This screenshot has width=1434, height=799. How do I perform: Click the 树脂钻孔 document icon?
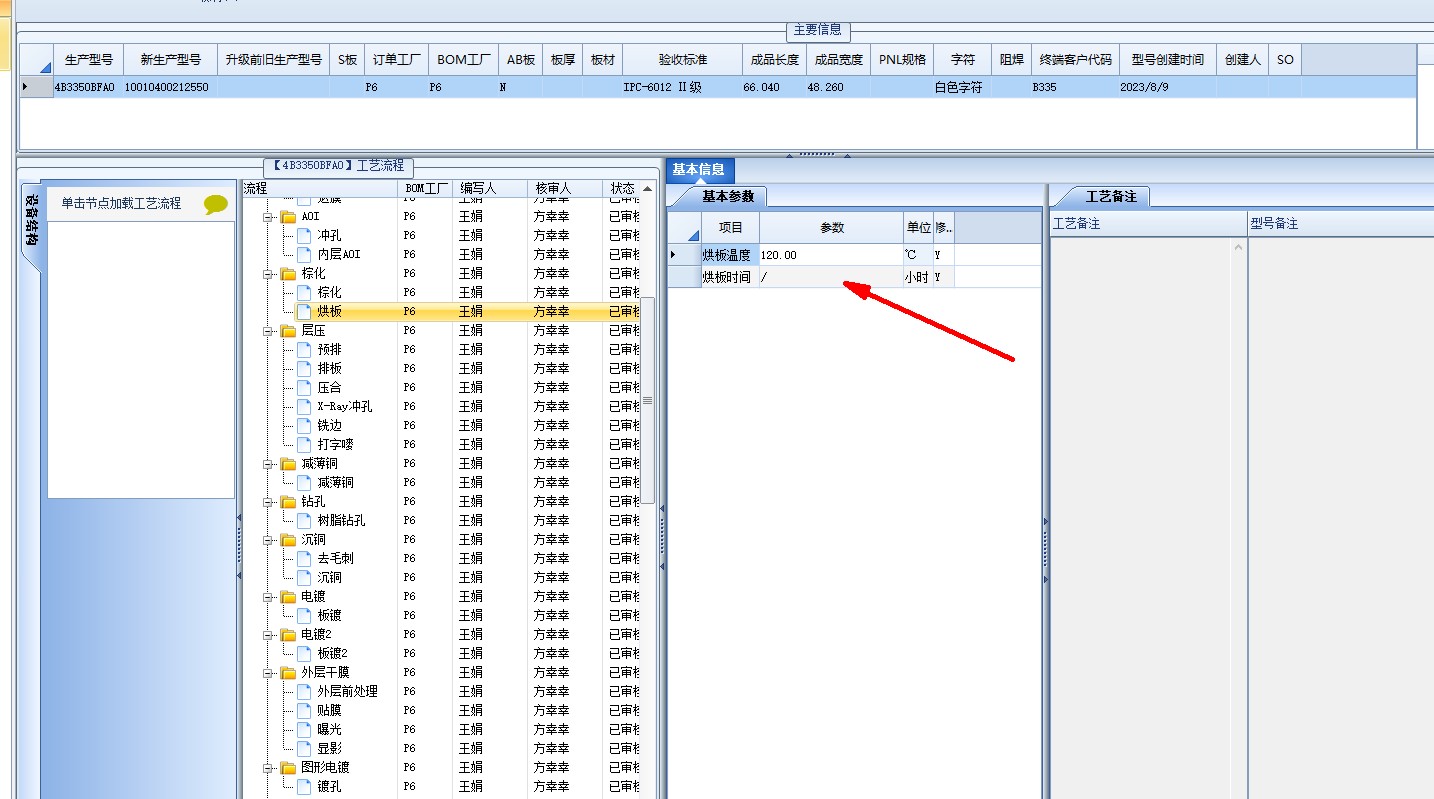pos(304,520)
